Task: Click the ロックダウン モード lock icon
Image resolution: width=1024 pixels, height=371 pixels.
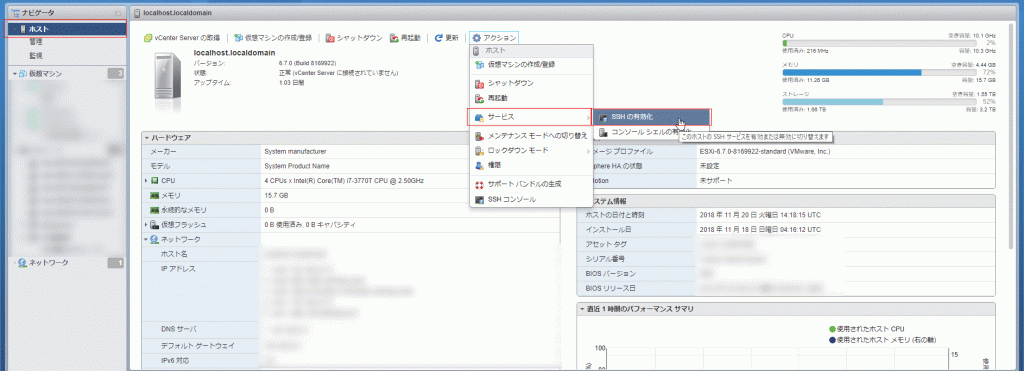Action: (479, 151)
